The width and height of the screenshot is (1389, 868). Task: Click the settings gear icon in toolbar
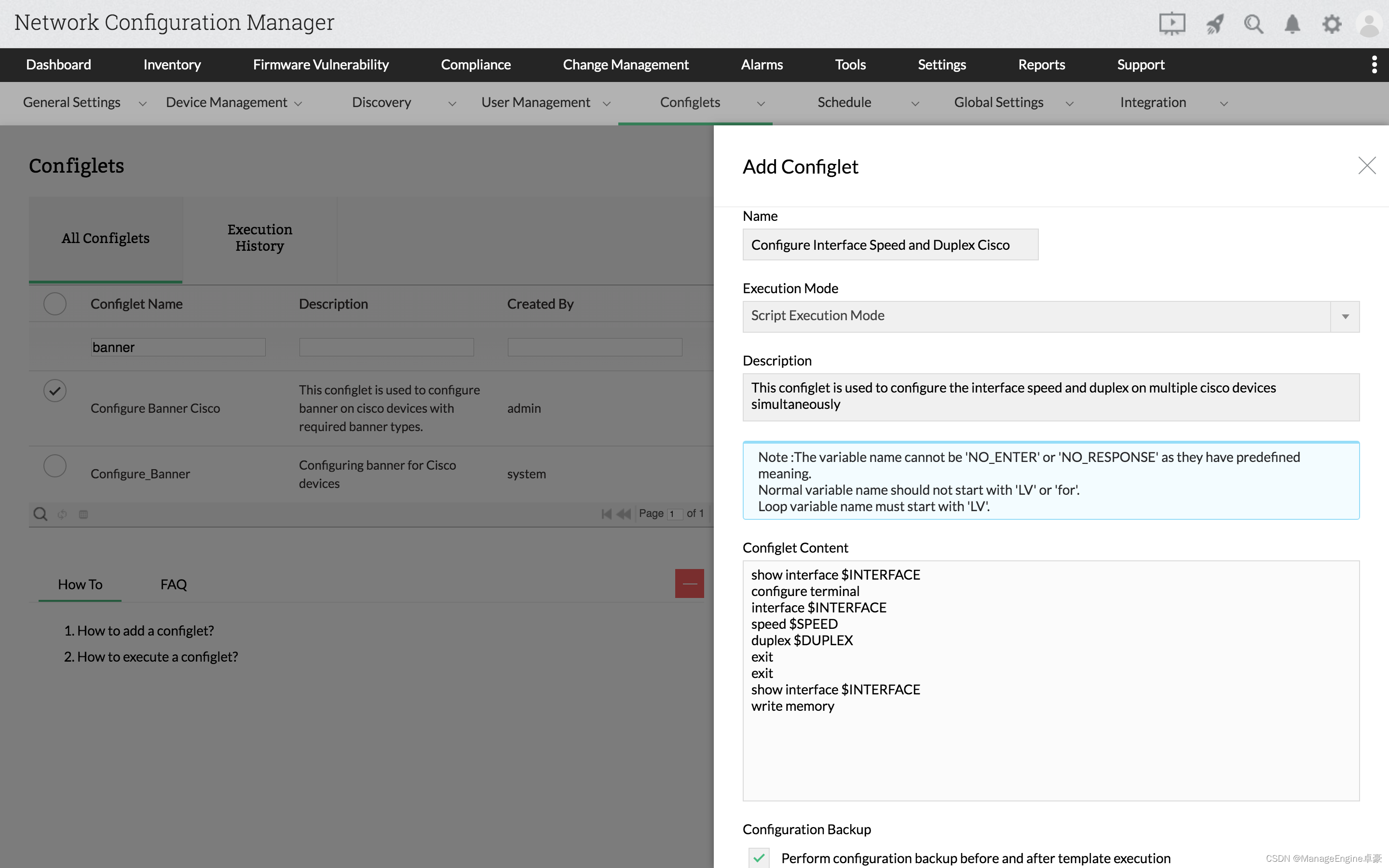[x=1332, y=24]
